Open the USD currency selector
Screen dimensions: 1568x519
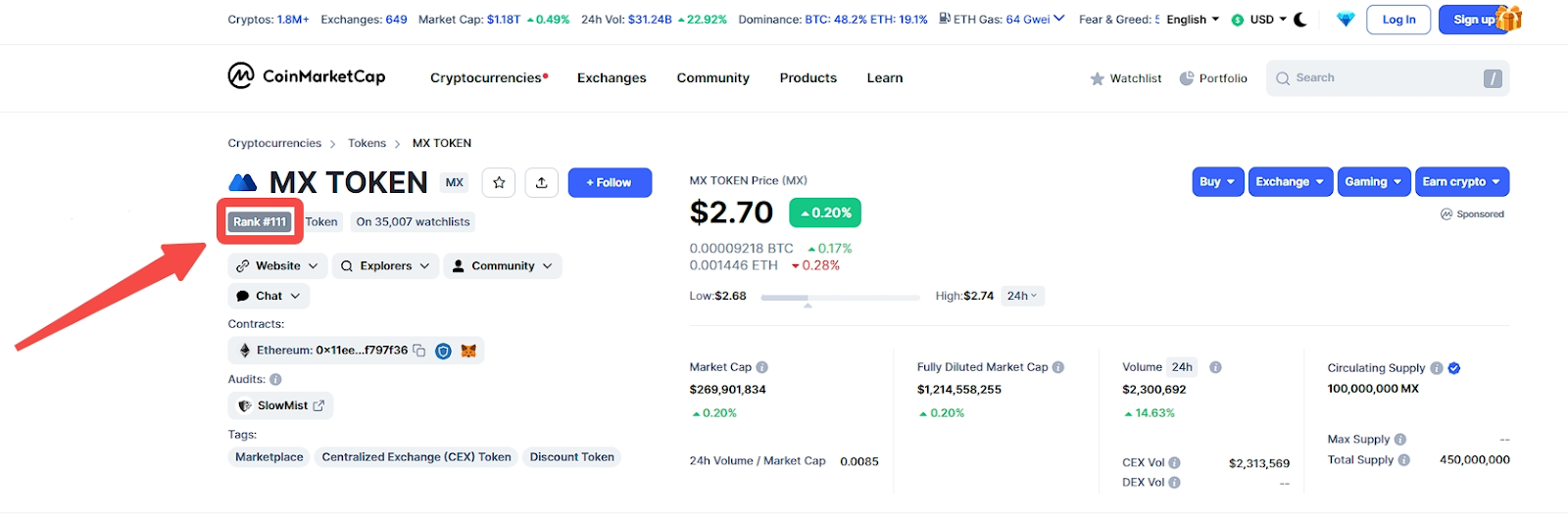click(1259, 20)
